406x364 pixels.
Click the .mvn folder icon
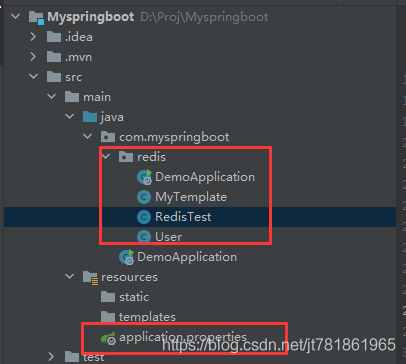point(54,57)
